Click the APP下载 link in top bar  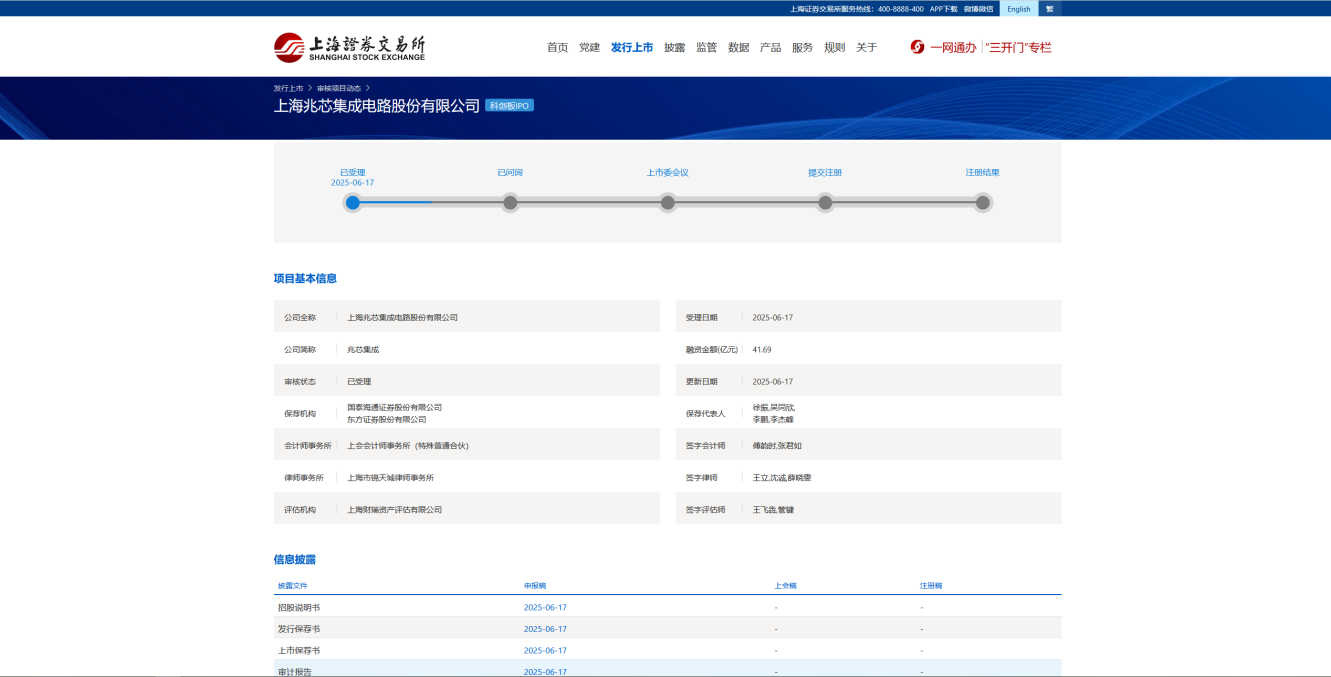pos(943,9)
